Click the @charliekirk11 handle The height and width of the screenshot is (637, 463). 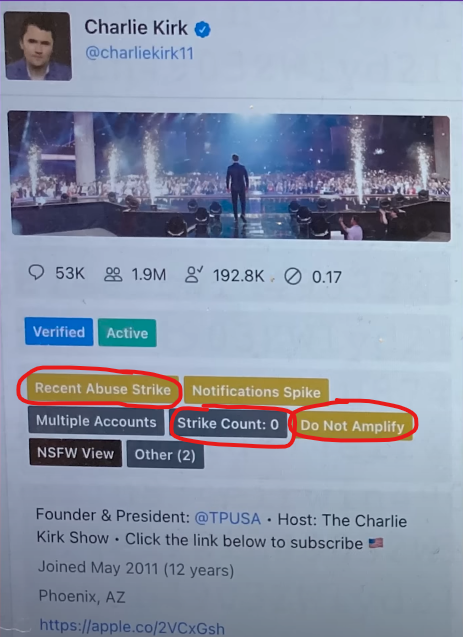139,53
